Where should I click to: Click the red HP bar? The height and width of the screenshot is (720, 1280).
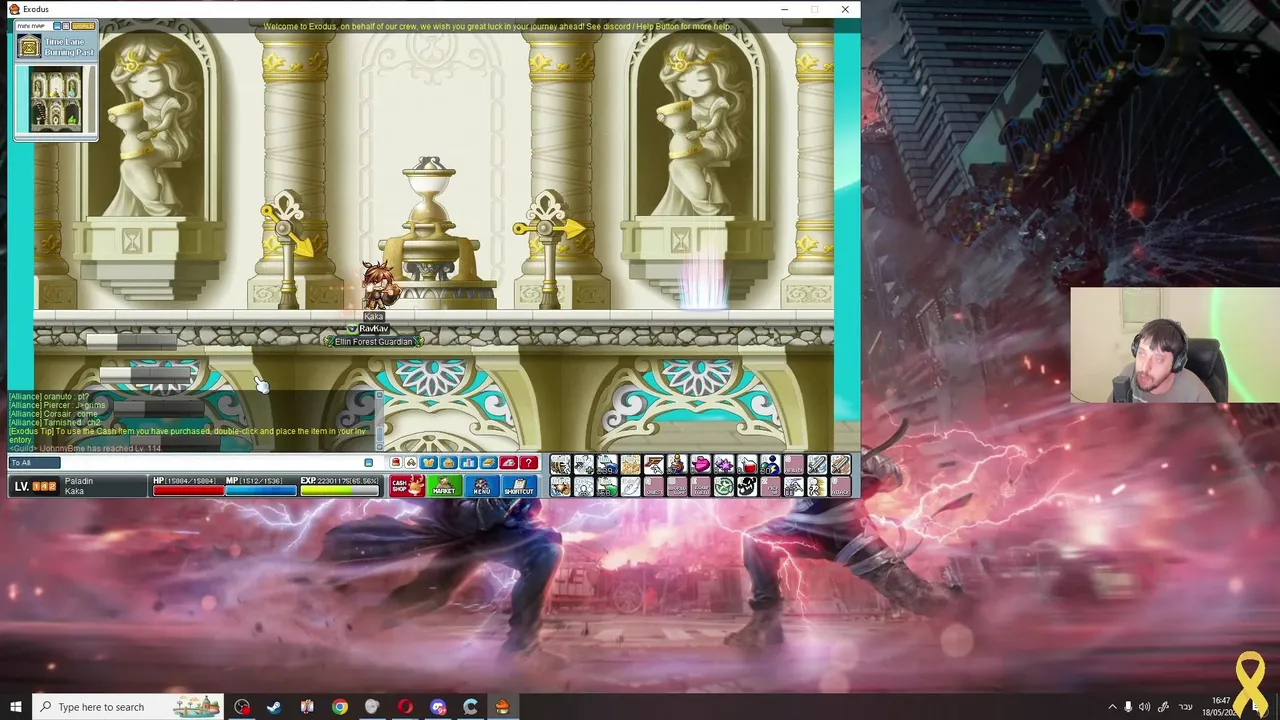(188, 490)
